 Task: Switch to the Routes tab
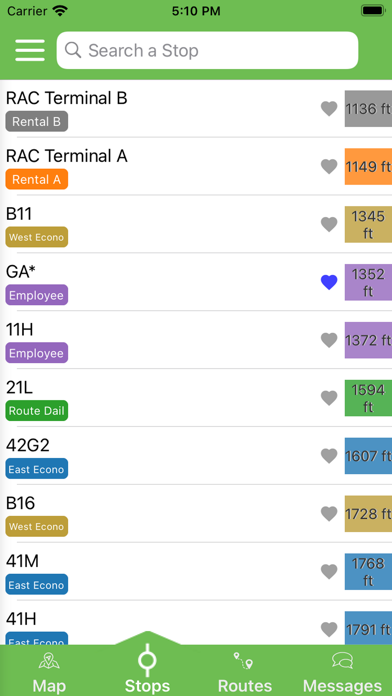pos(245,672)
